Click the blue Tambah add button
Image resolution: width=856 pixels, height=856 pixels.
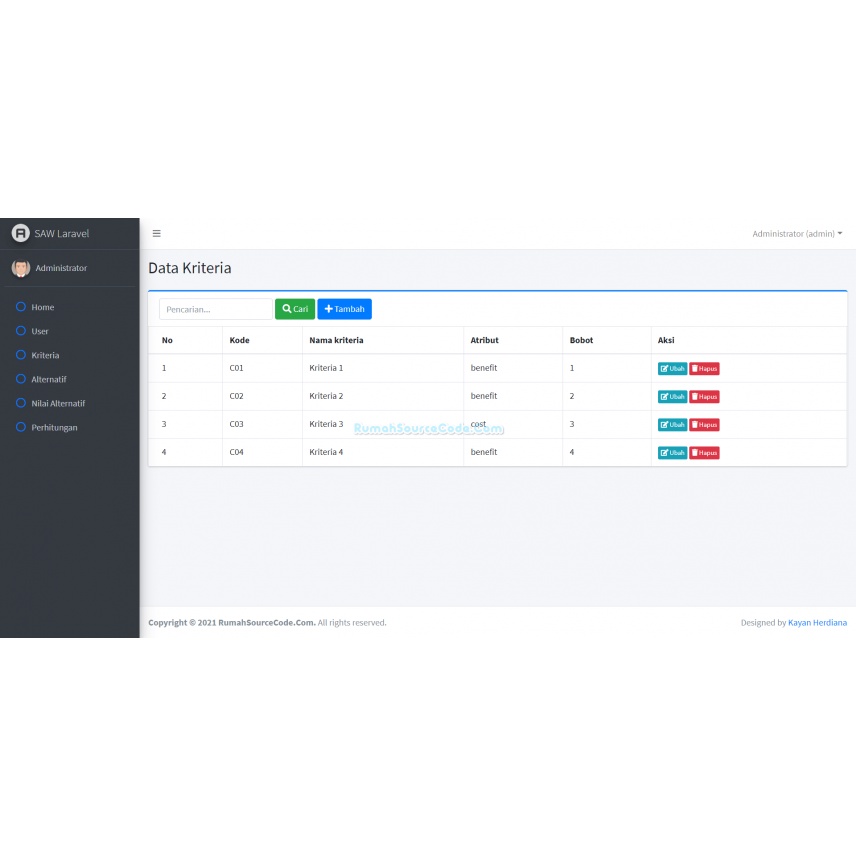[344, 309]
